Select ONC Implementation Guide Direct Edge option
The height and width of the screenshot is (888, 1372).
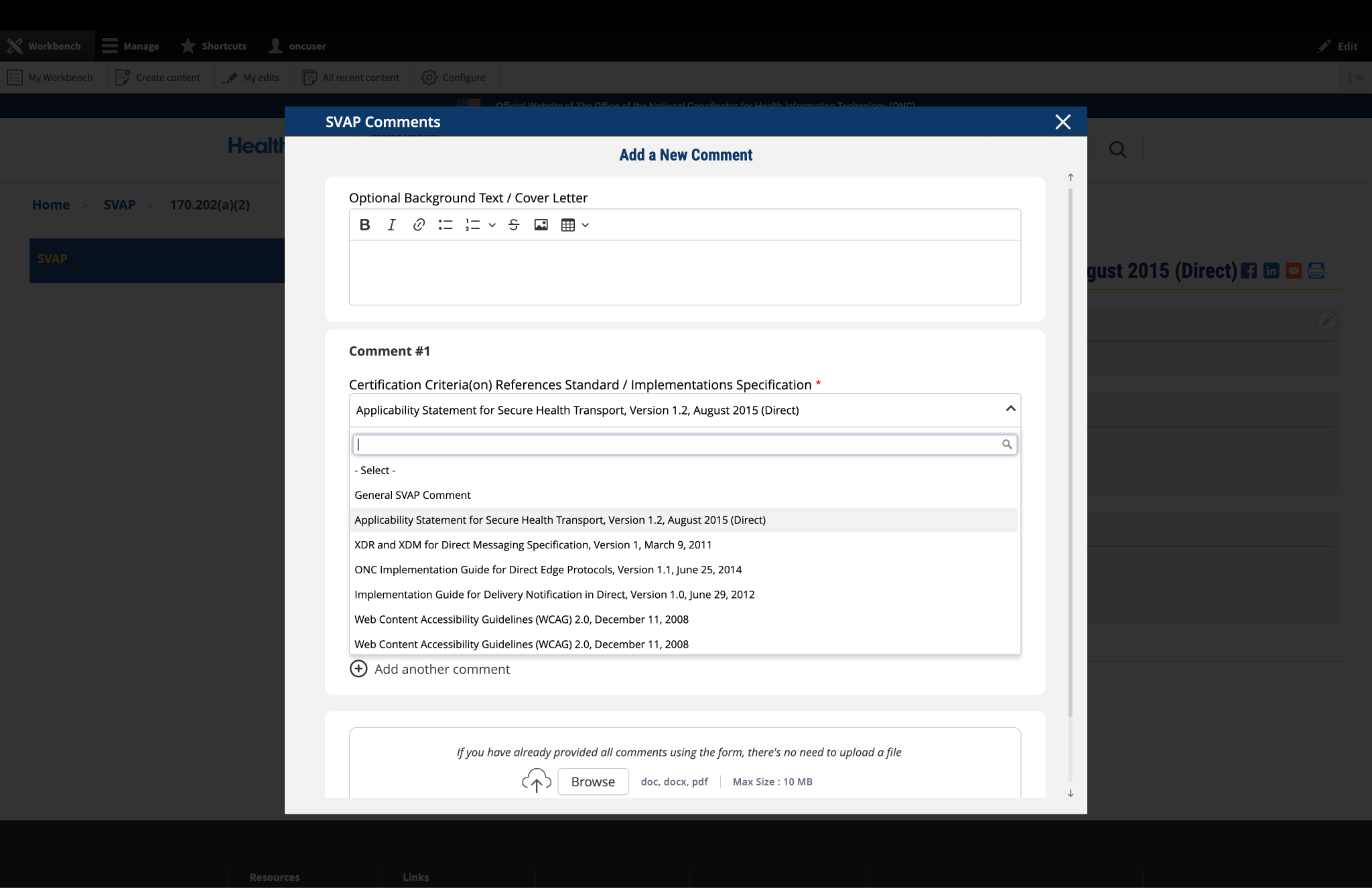tap(547, 569)
